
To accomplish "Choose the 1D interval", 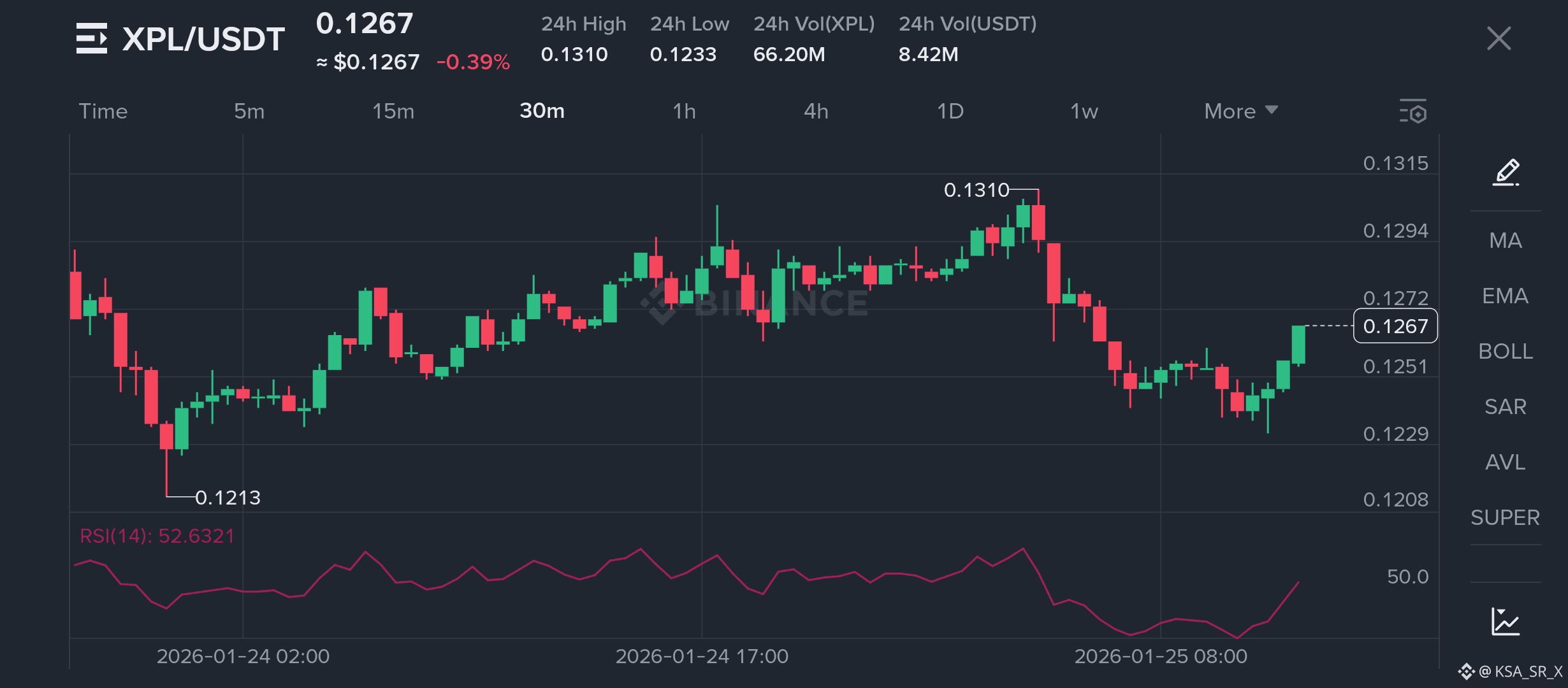I will pos(950,111).
